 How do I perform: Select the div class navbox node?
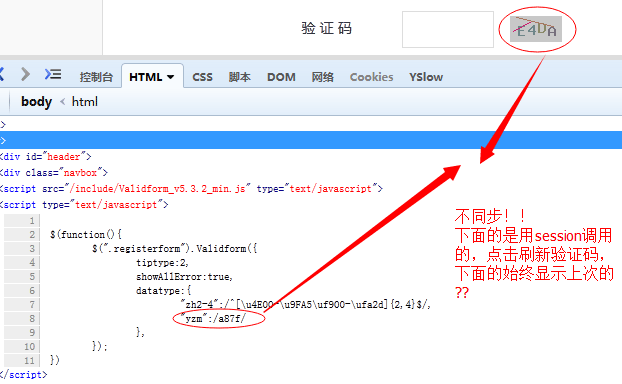54,173
